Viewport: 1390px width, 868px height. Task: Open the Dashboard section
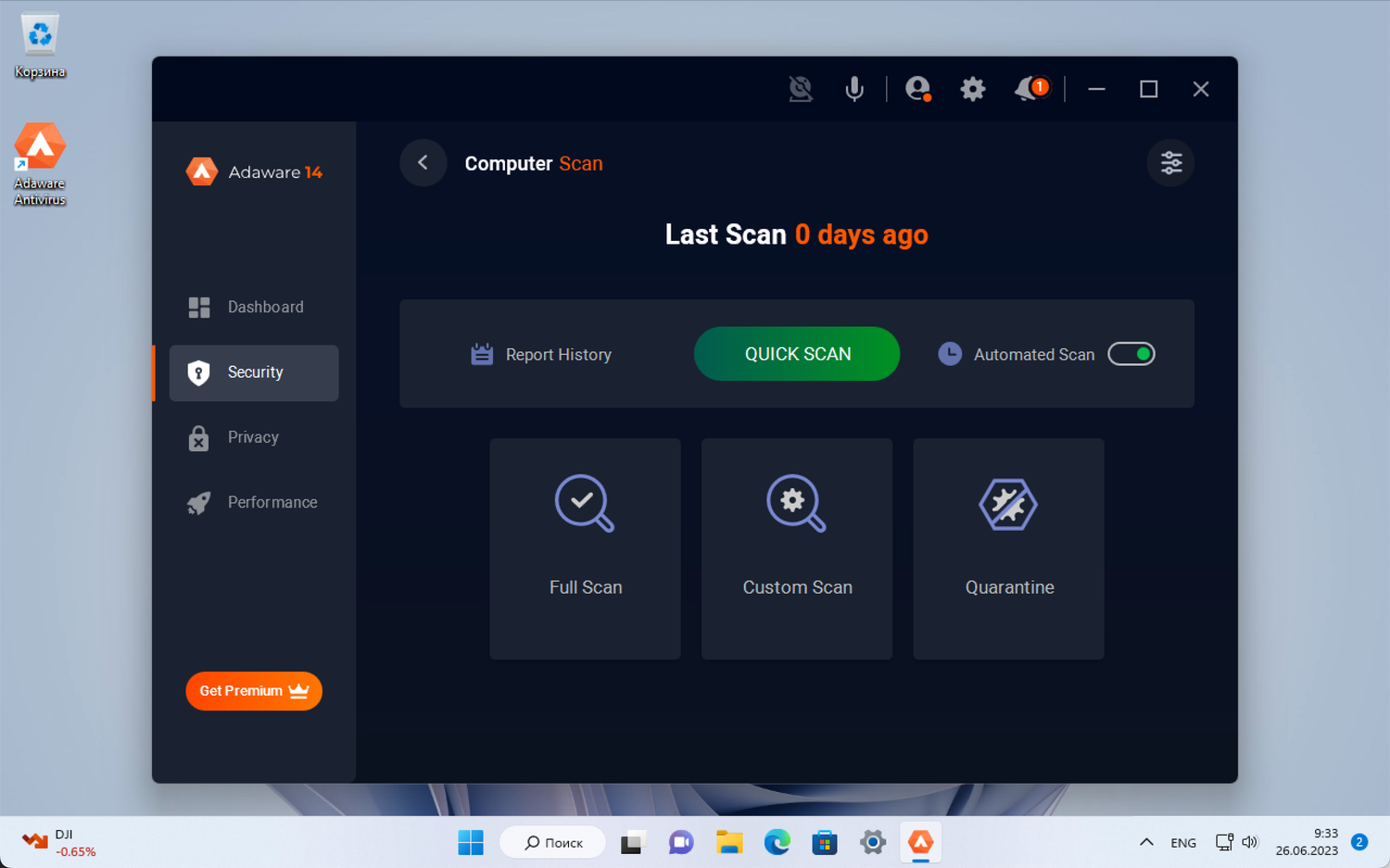254,308
